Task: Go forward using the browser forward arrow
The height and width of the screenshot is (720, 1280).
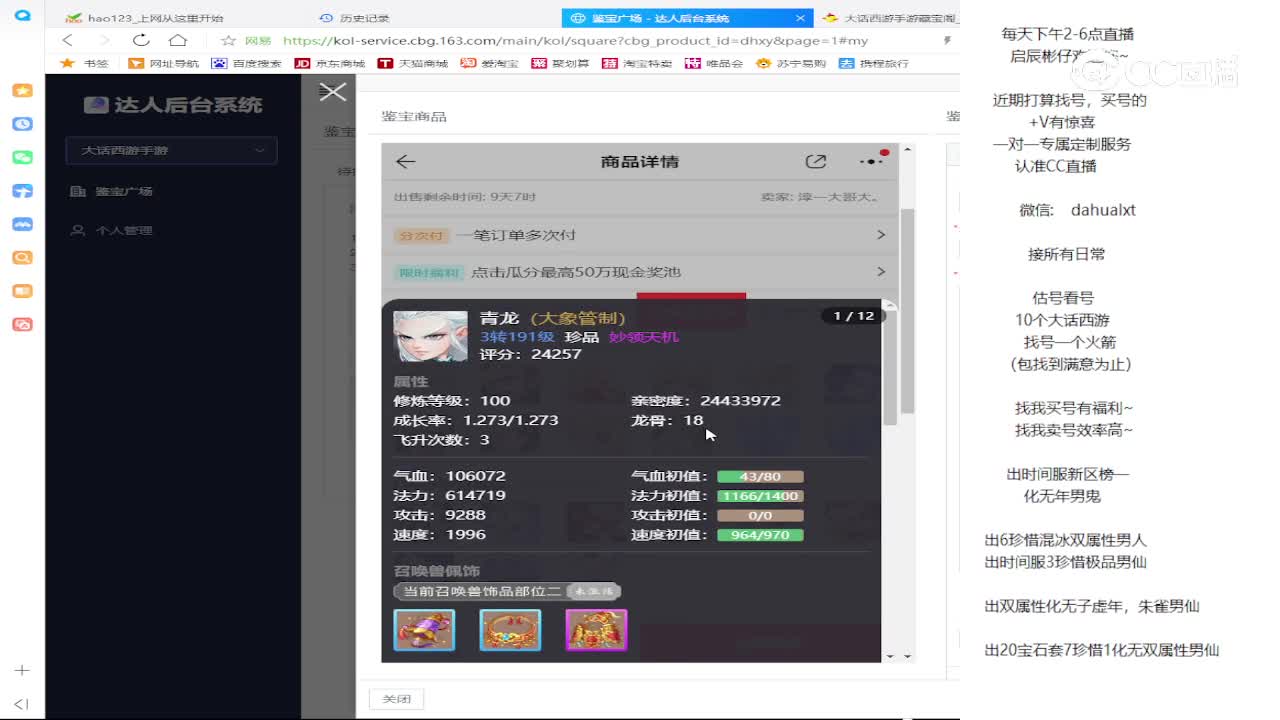Action: coord(103,40)
